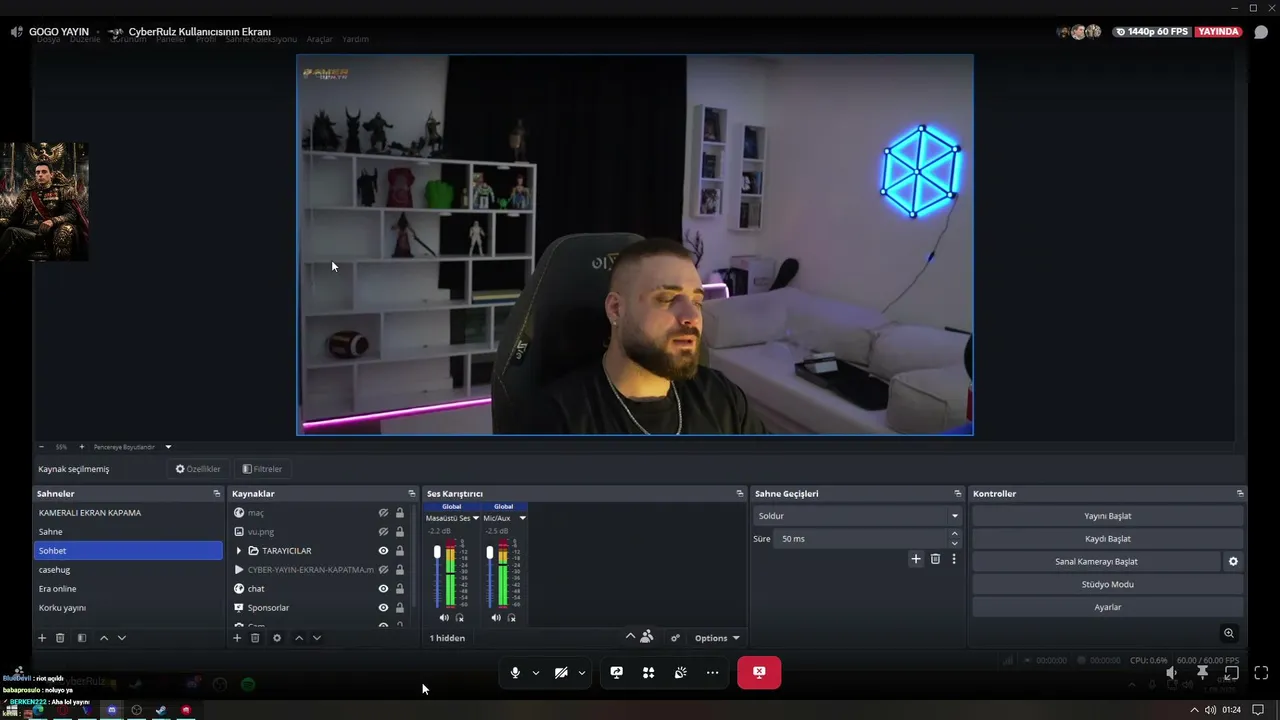Enter fullscreen for the stream
Viewport: 1280px width, 720px height.
pyautogui.click(x=1261, y=673)
